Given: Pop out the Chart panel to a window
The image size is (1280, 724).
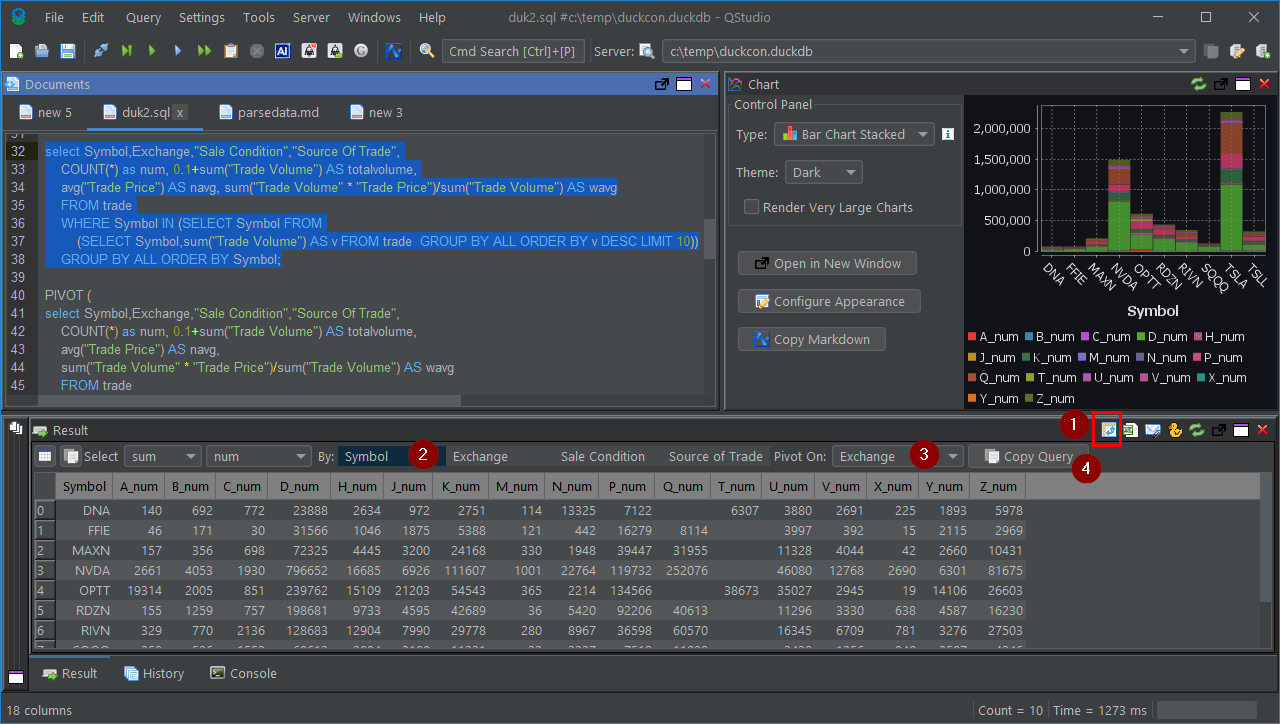Looking at the screenshot, I should coord(1221,84).
